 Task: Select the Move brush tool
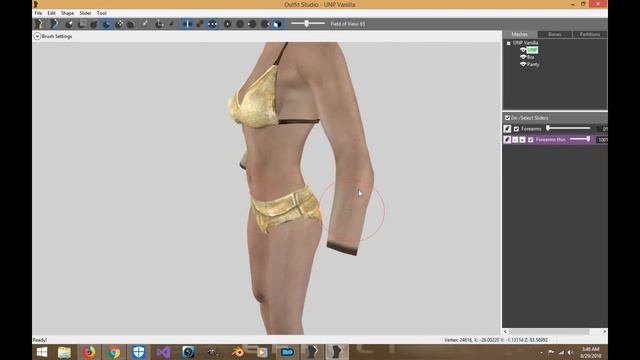[119, 24]
